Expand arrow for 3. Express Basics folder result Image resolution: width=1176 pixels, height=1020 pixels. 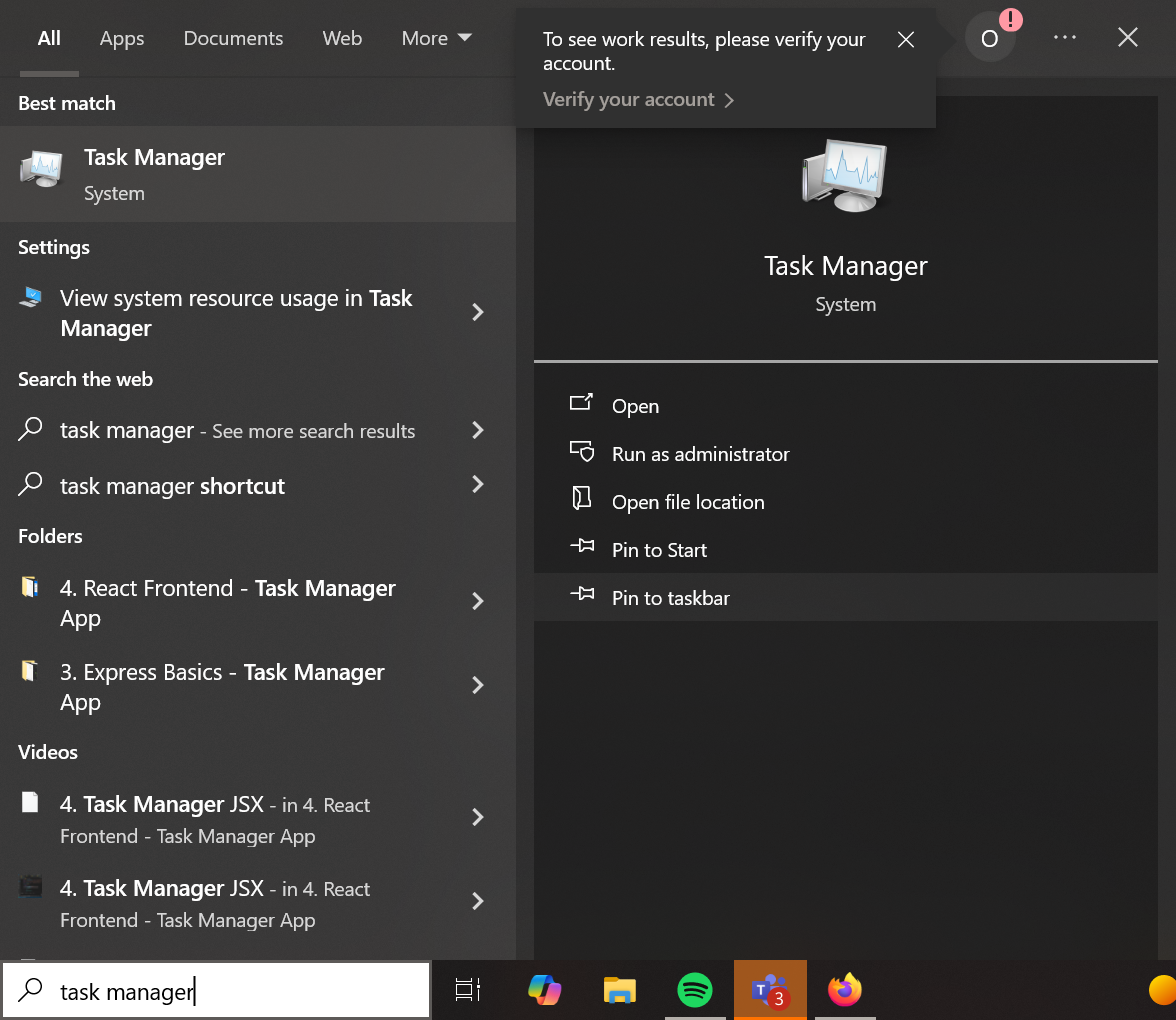click(478, 686)
